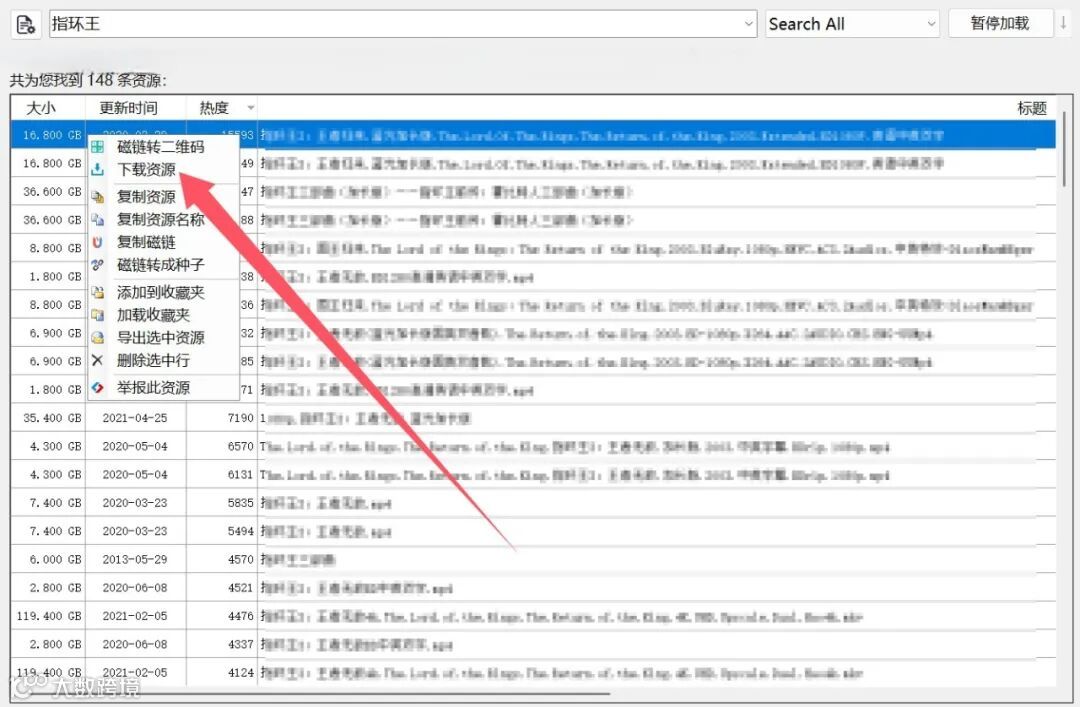
Task: Open 加载收藏夹 from the context menu
Action: pyautogui.click(x=153, y=315)
